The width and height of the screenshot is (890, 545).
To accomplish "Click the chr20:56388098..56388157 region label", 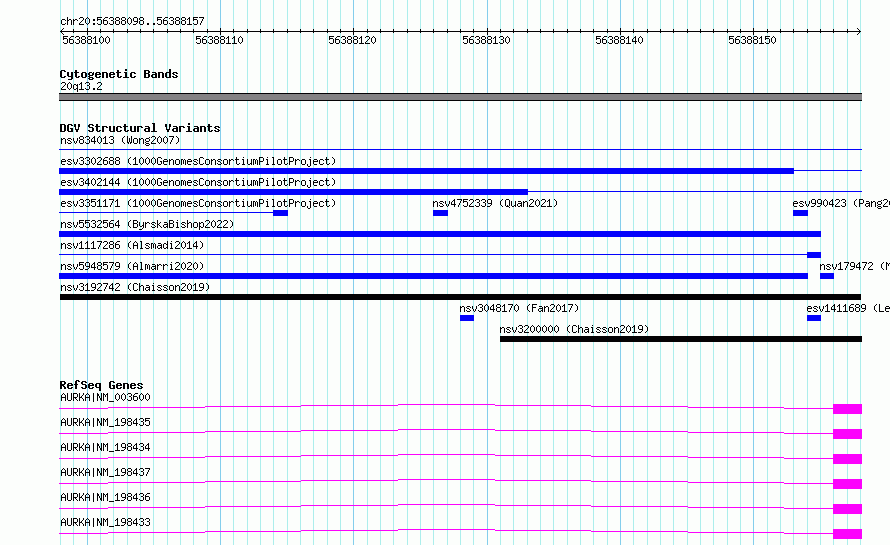I will coord(132,21).
